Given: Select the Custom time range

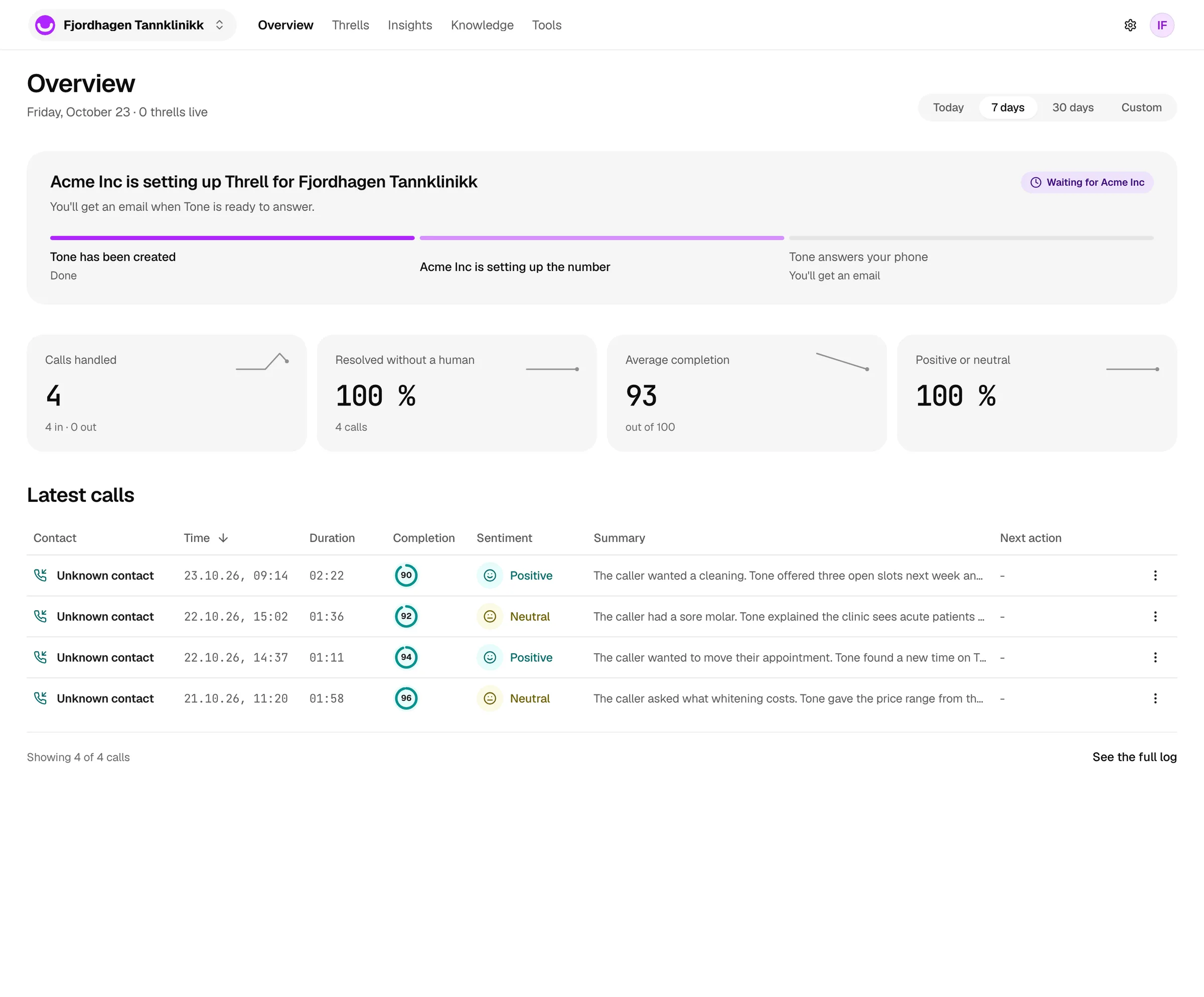Looking at the screenshot, I should point(1141,108).
